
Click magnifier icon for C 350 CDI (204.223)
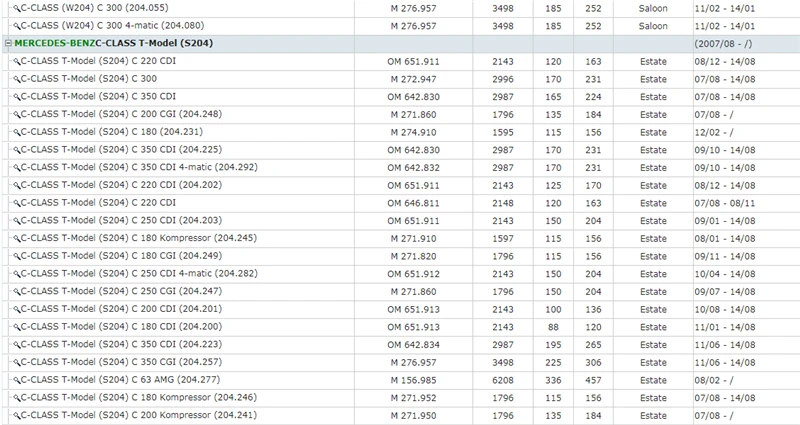point(17,344)
